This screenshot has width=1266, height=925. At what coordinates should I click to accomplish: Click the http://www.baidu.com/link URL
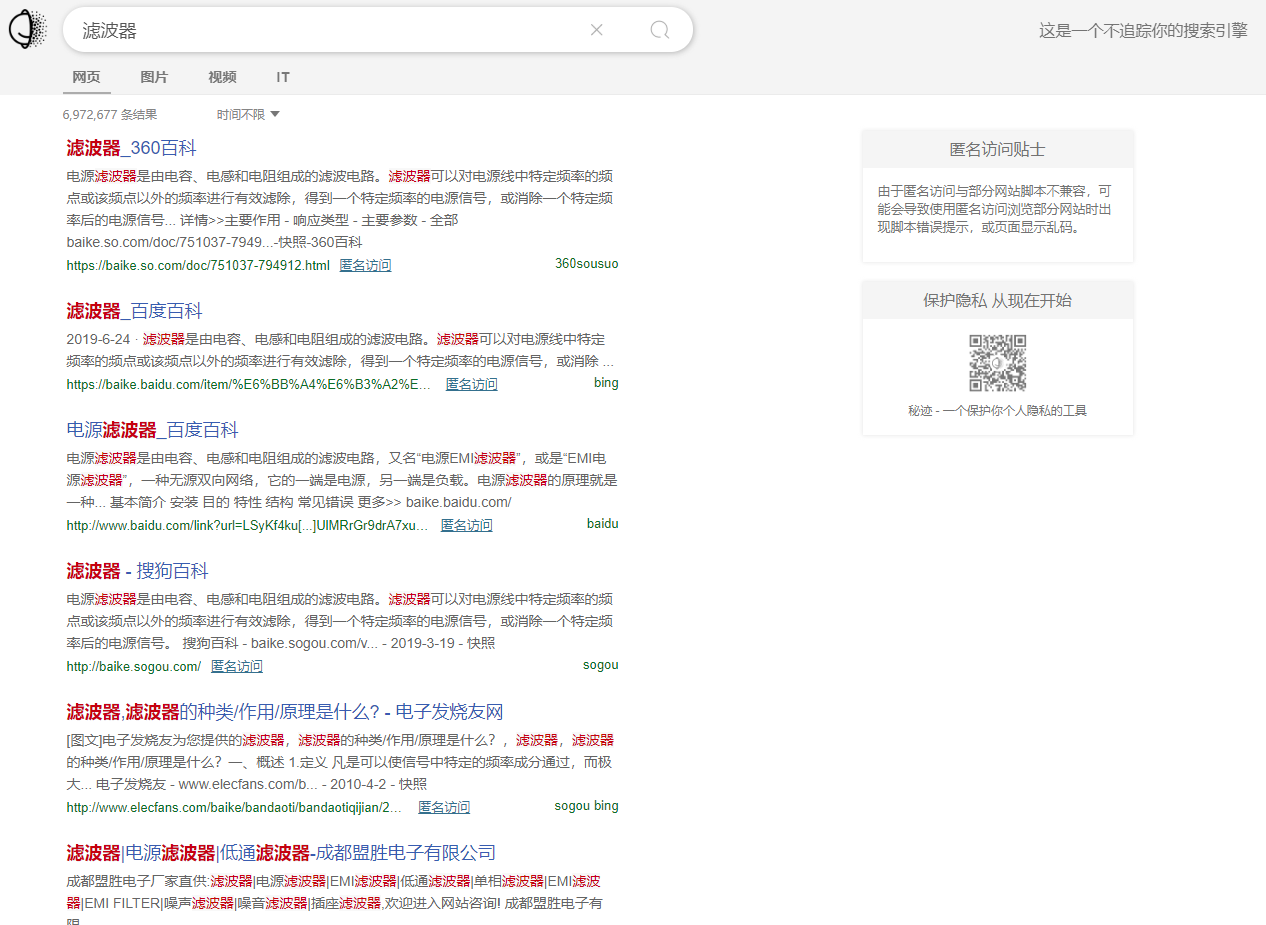click(x=247, y=526)
